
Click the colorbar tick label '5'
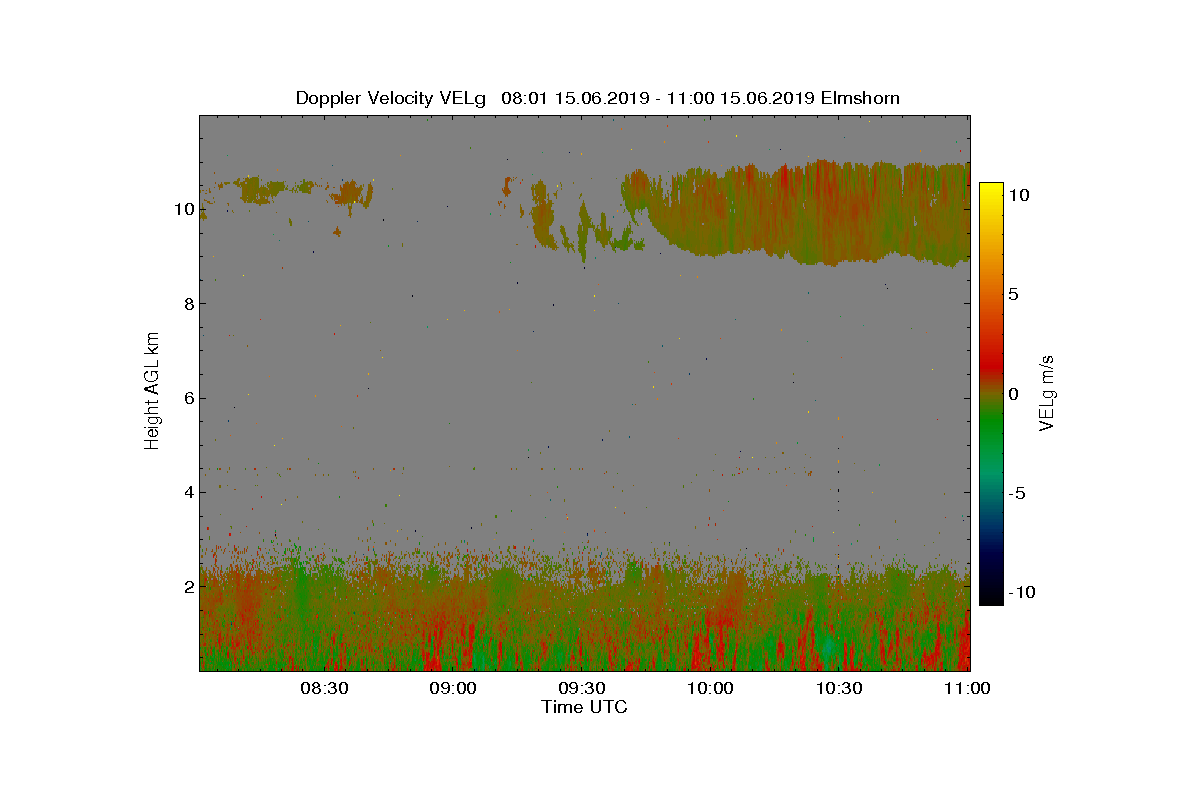[x=1013, y=295]
